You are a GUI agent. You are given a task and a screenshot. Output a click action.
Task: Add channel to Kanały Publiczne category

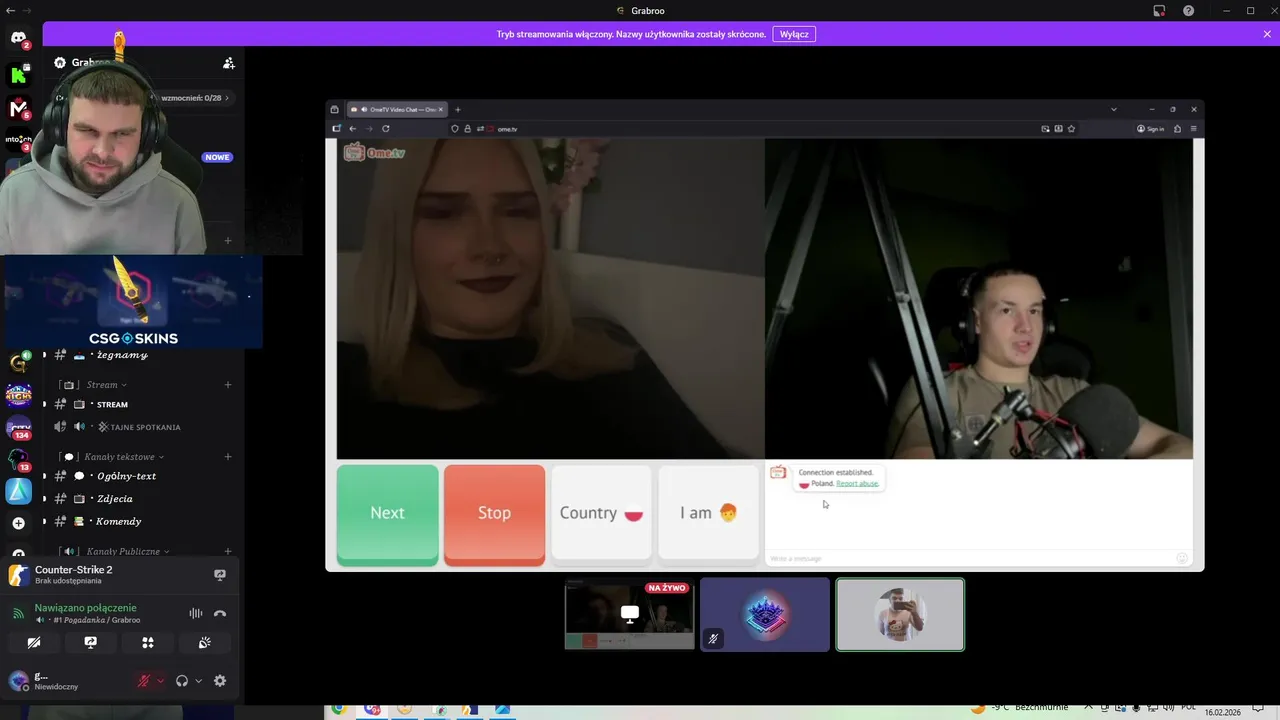pyautogui.click(x=228, y=552)
